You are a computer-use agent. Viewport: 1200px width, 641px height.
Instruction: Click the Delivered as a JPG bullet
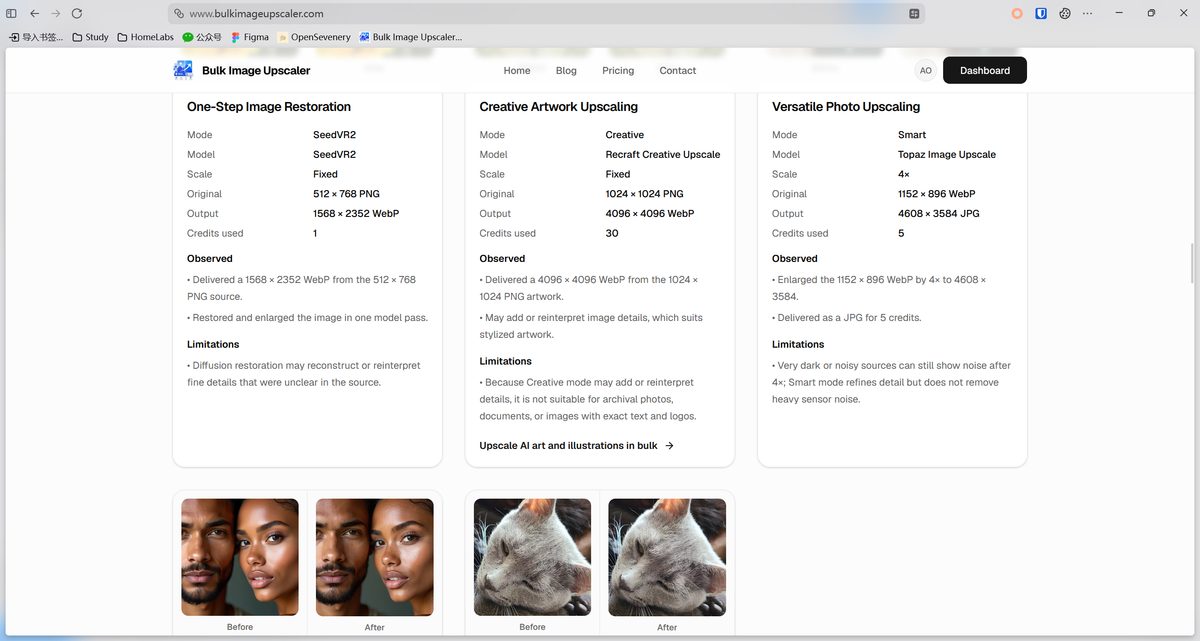tap(847, 318)
